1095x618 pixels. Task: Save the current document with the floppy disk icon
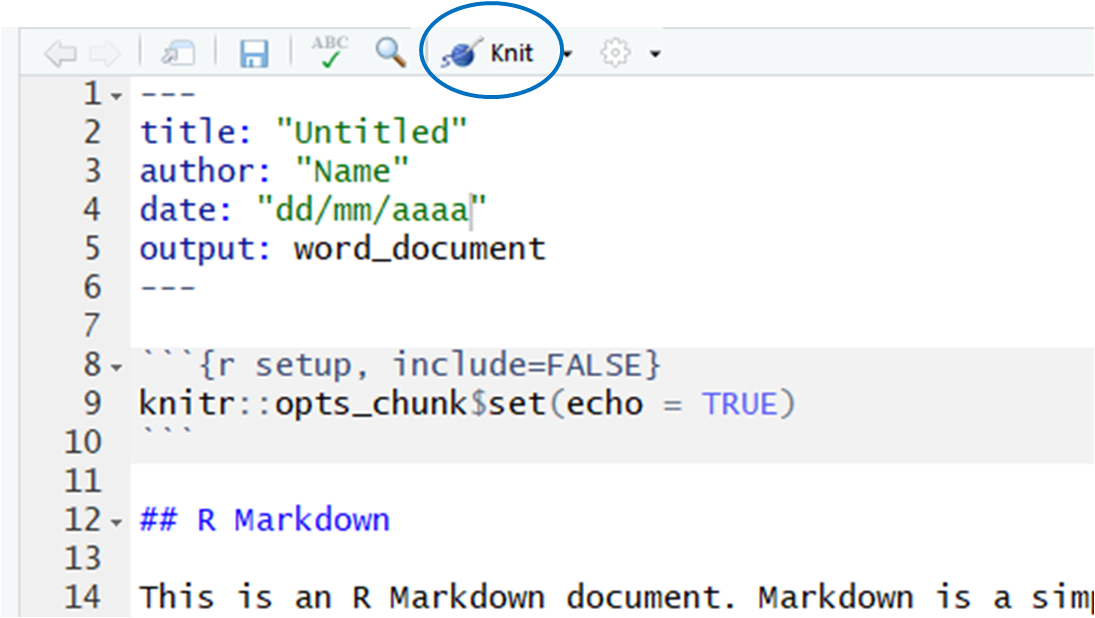pos(254,54)
